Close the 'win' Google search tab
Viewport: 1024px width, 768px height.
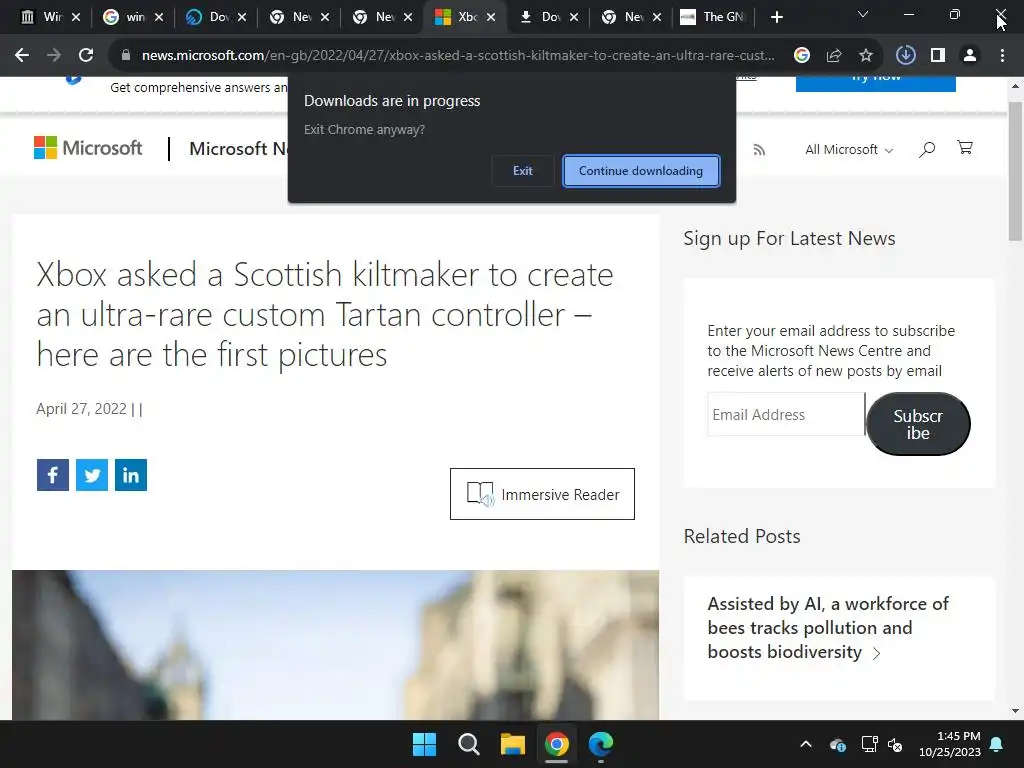(x=159, y=18)
